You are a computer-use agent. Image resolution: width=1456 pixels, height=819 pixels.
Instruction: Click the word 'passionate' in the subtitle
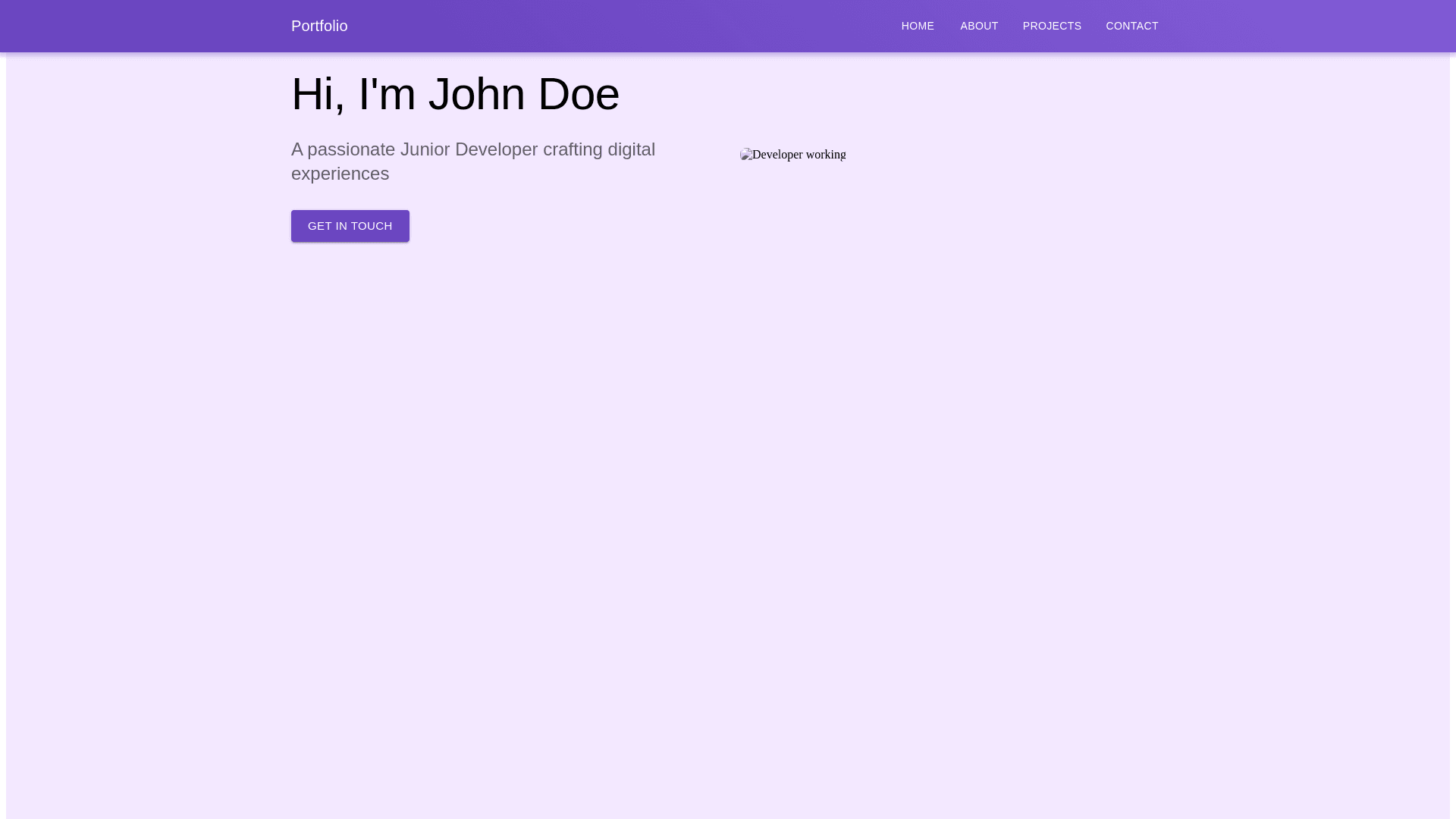point(351,149)
